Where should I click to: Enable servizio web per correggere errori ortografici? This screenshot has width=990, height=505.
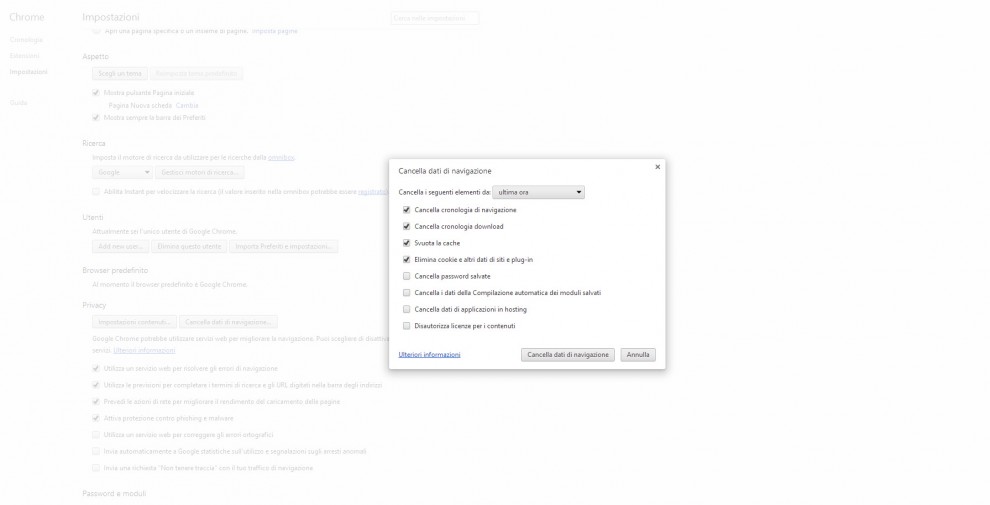(x=96, y=434)
